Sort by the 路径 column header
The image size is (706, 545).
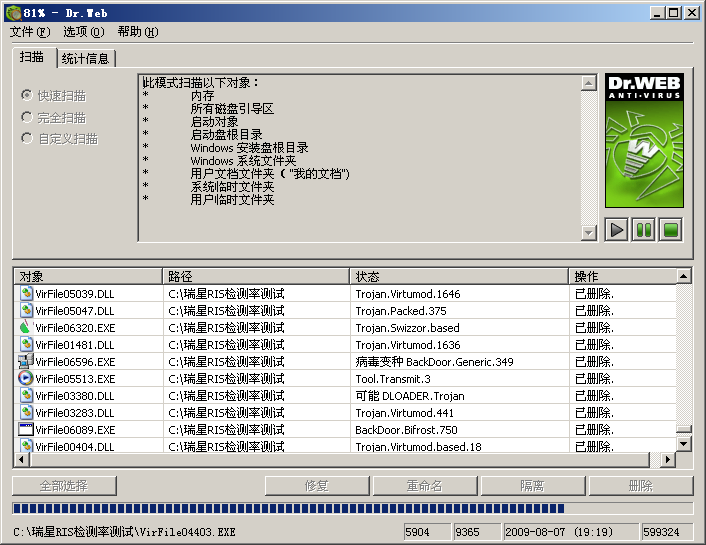coord(256,276)
